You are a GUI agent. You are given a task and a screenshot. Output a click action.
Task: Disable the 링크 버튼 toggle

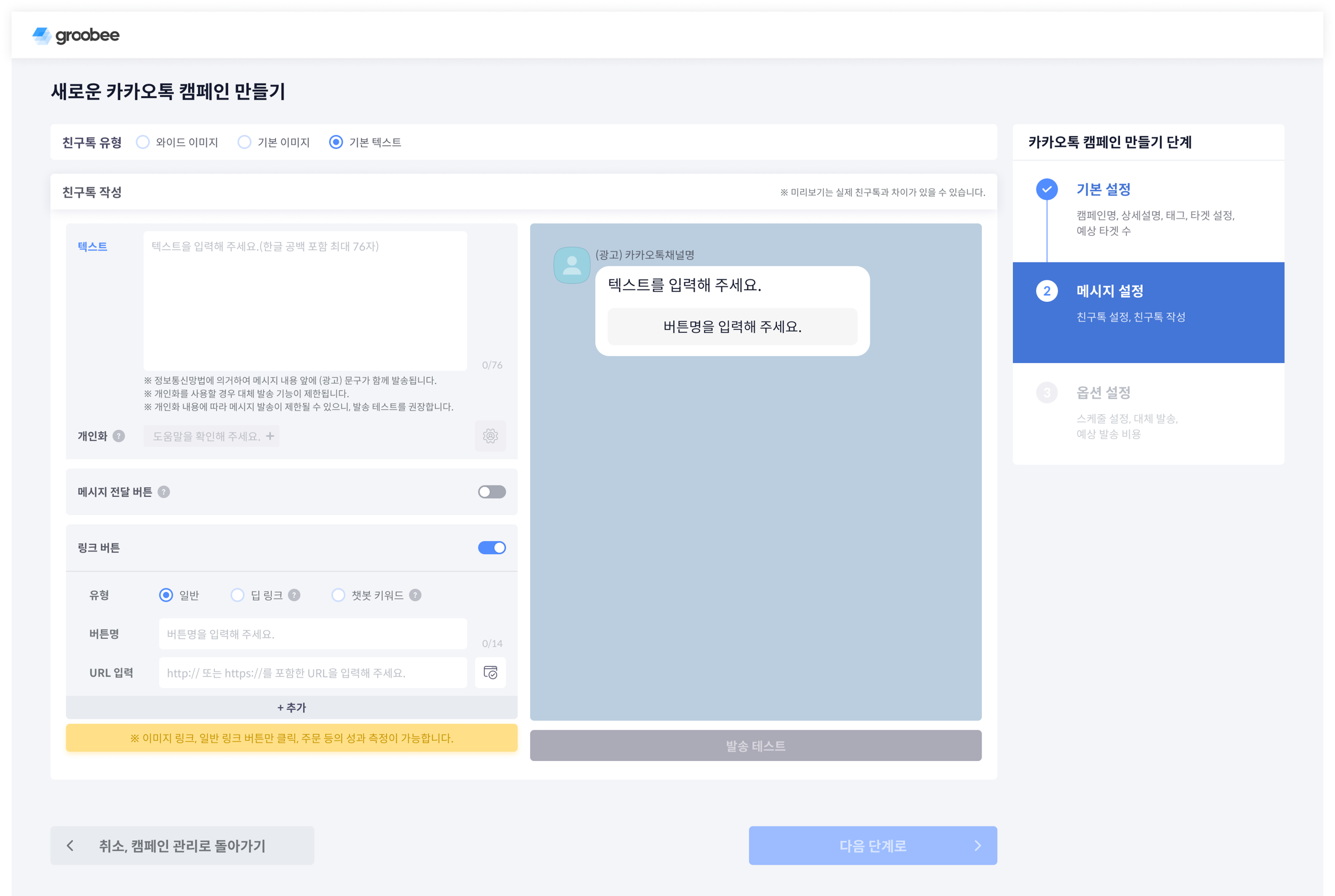(491, 548)
